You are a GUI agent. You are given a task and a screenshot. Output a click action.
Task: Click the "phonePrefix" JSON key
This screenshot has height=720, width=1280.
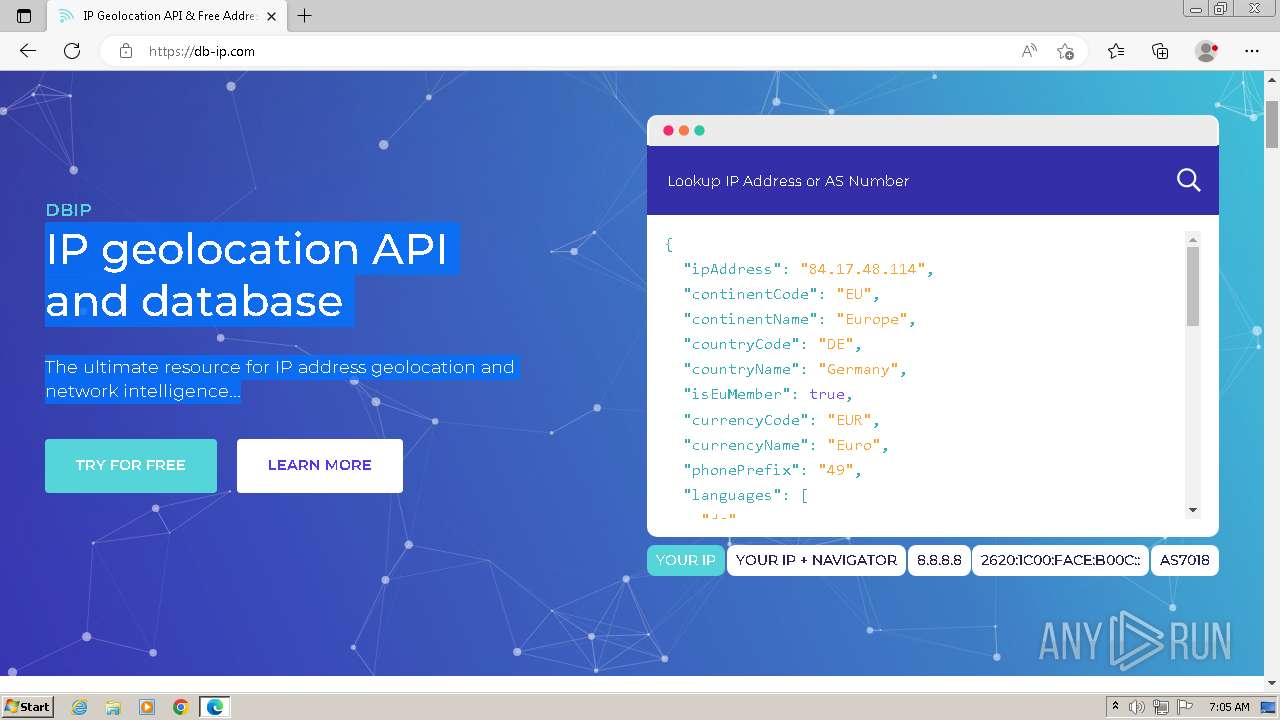pyautogui.click(x=742, y=470)
